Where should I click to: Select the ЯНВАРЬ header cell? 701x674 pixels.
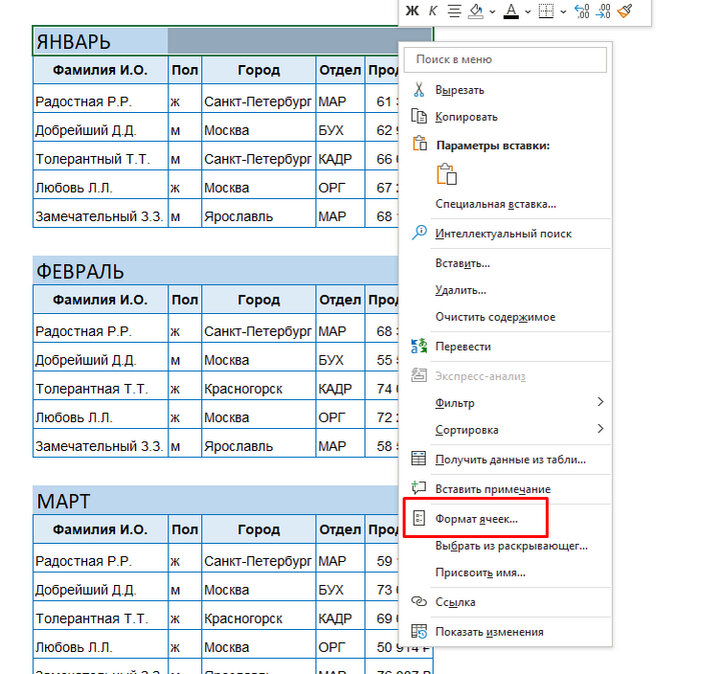click(x=101, y=42)
